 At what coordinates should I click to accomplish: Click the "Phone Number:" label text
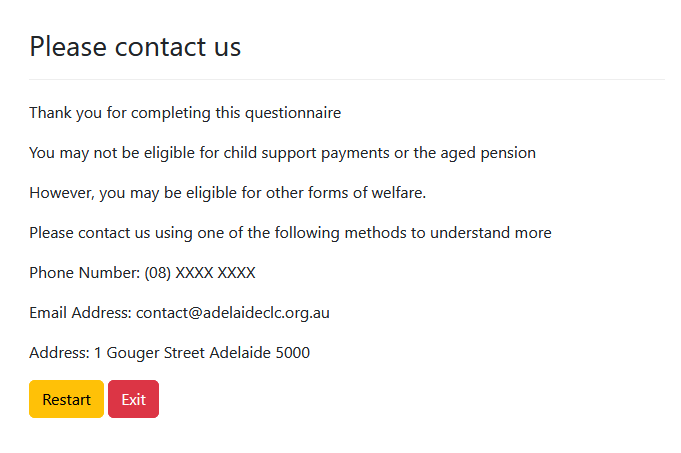84,273
